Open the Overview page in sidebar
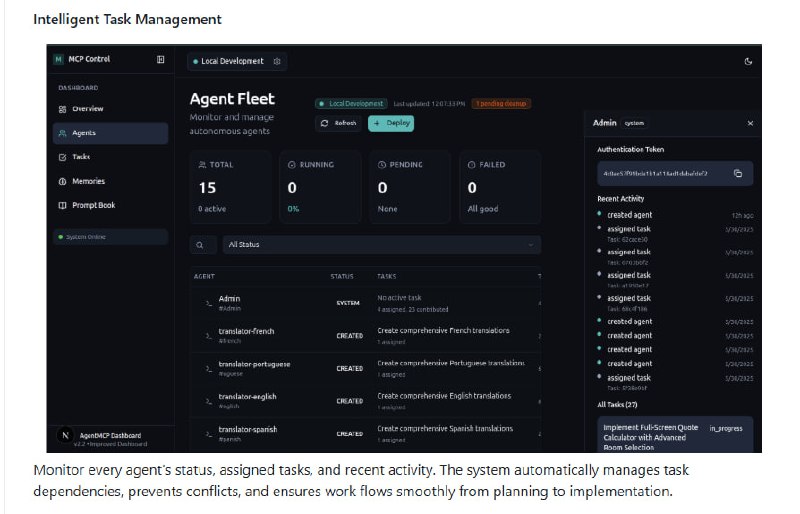Viewport: 800px width, 514px height. click(x=86, y=109)
